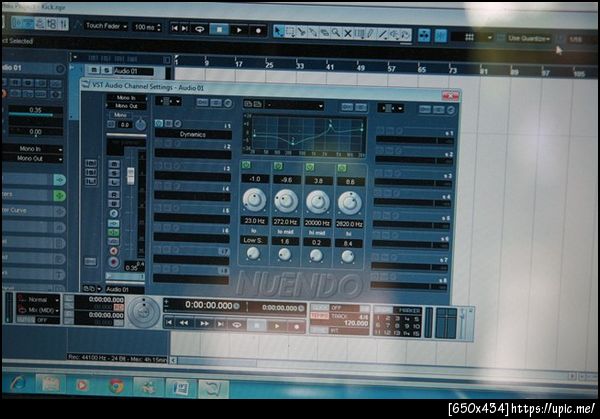Open Mono Out routing in Channel Settings
This screenshot has height=419, width=600.
[x=126, y=106]
